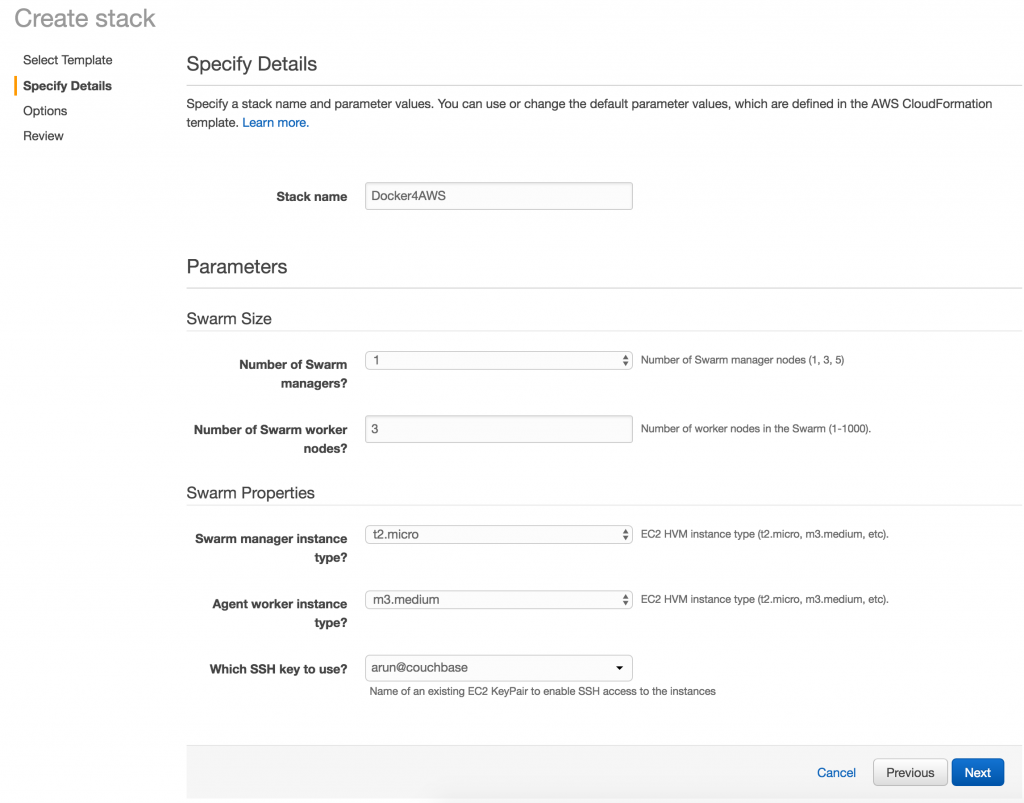The width and height of the screenshot is (1024, 803).
Task: Click the Swarm Size section heading
Action: (x=229, y=319)
